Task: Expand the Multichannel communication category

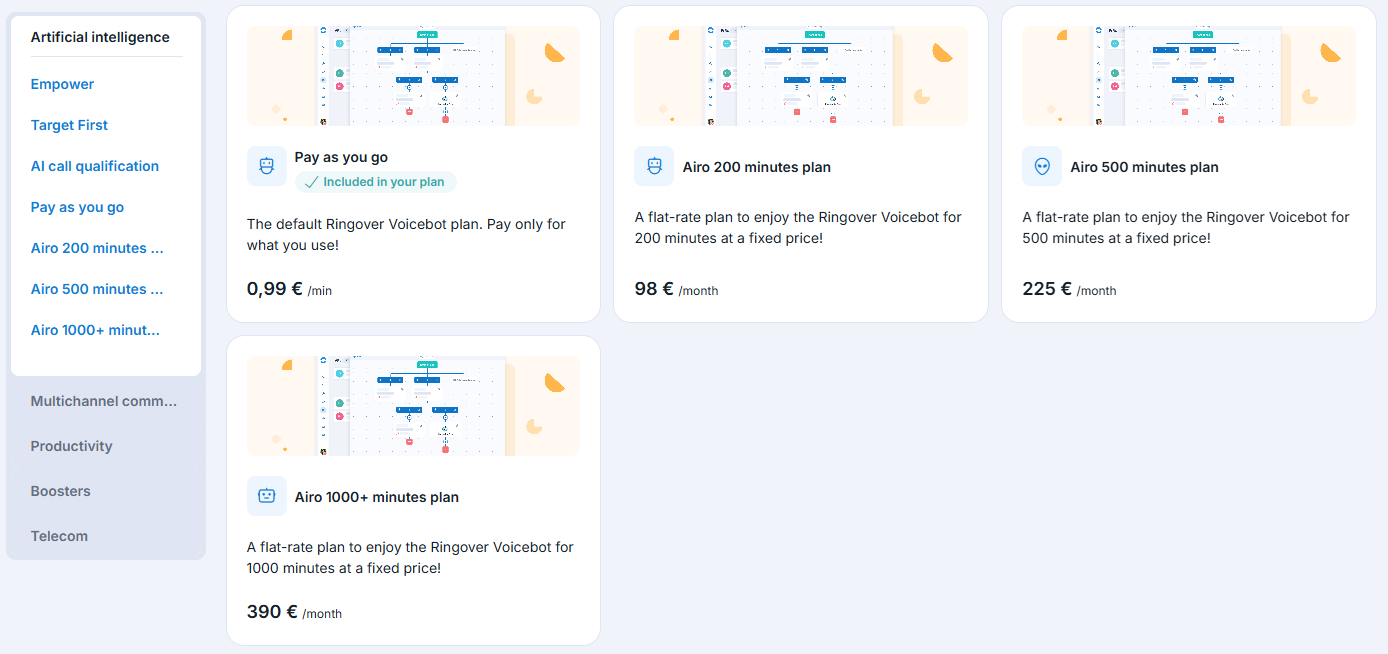Action: [x=104, y=401]
